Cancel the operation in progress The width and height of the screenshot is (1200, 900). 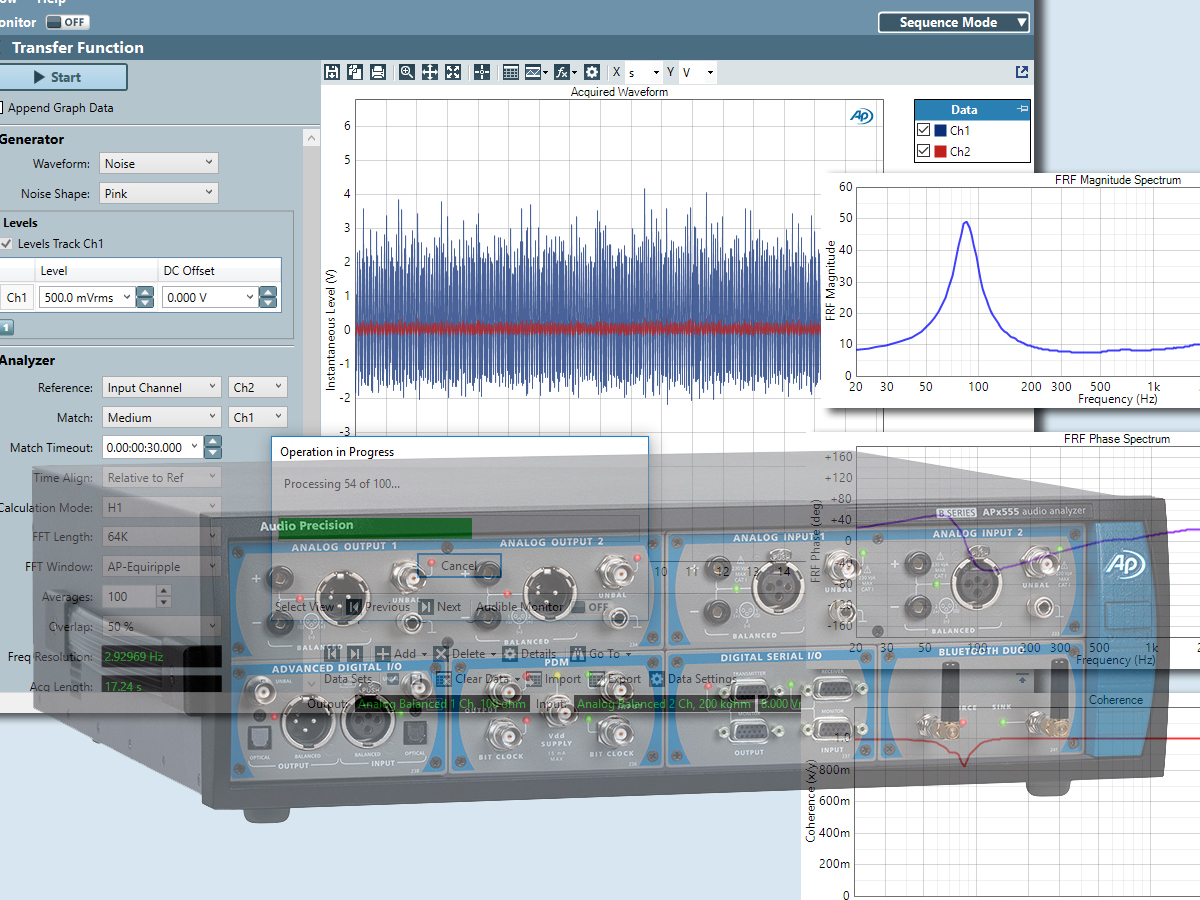click(458, 565)
